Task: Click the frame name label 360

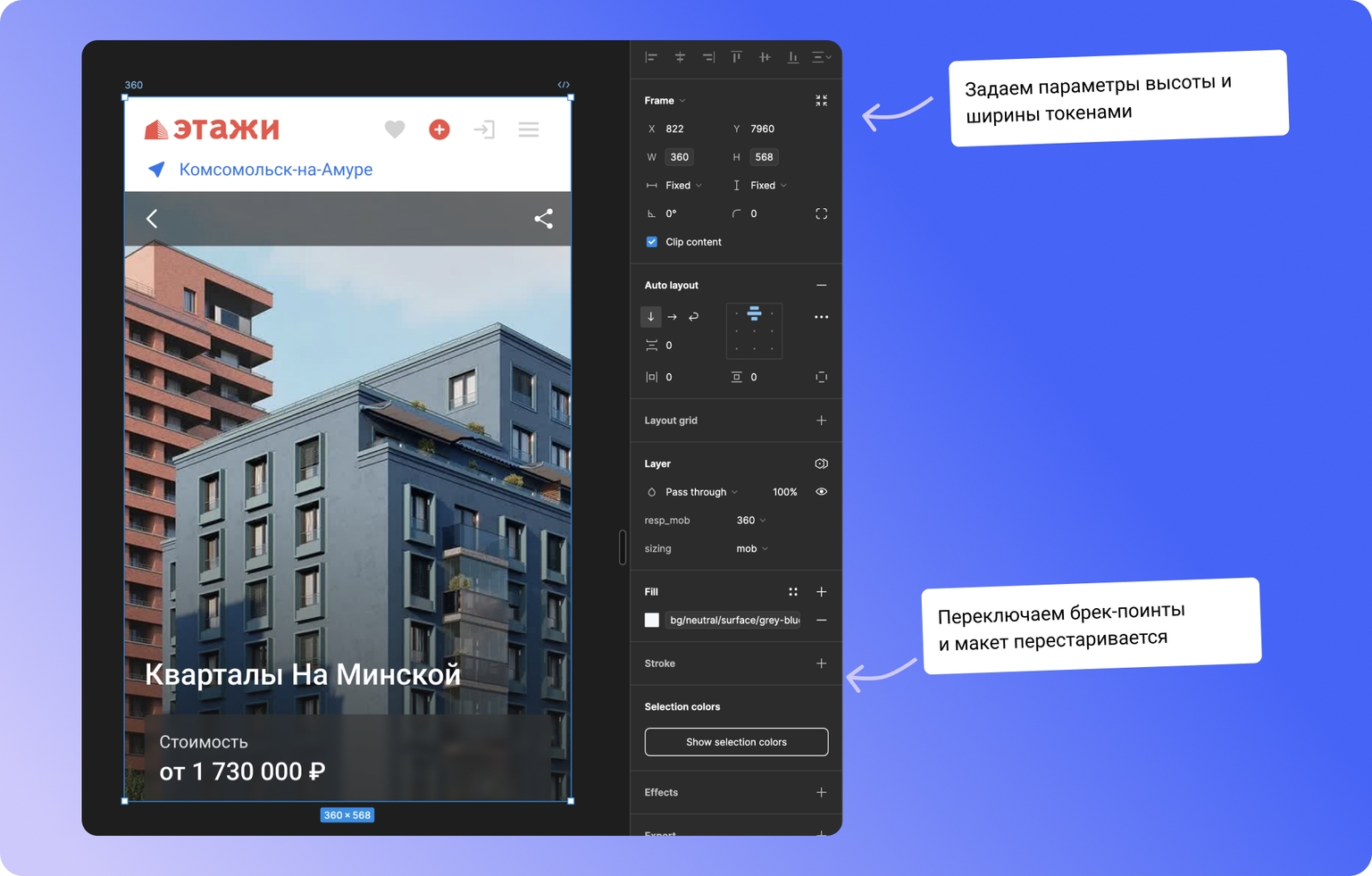Action: (x=133, y=86)
